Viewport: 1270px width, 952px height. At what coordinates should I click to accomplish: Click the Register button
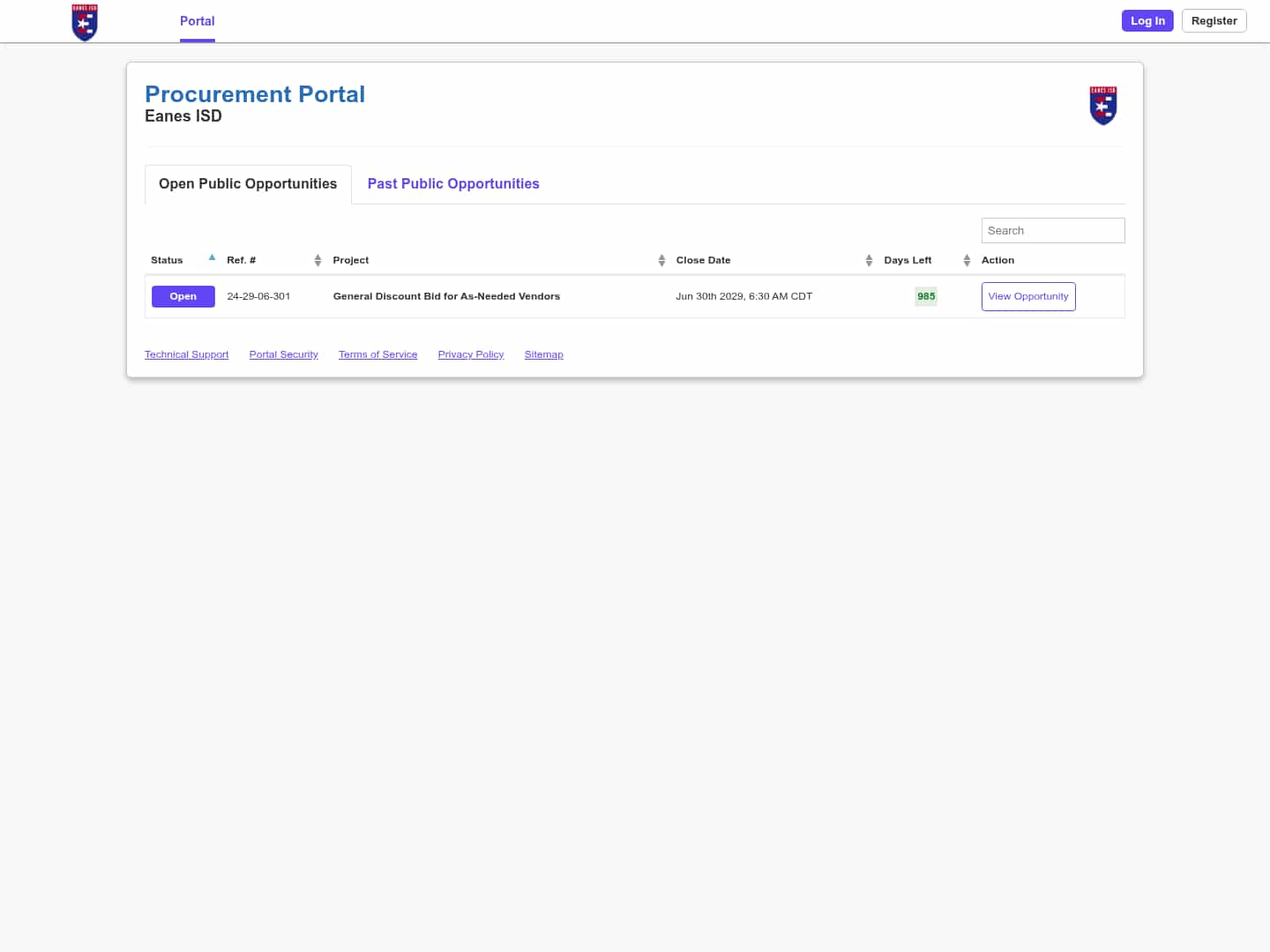click(1214, 20)
